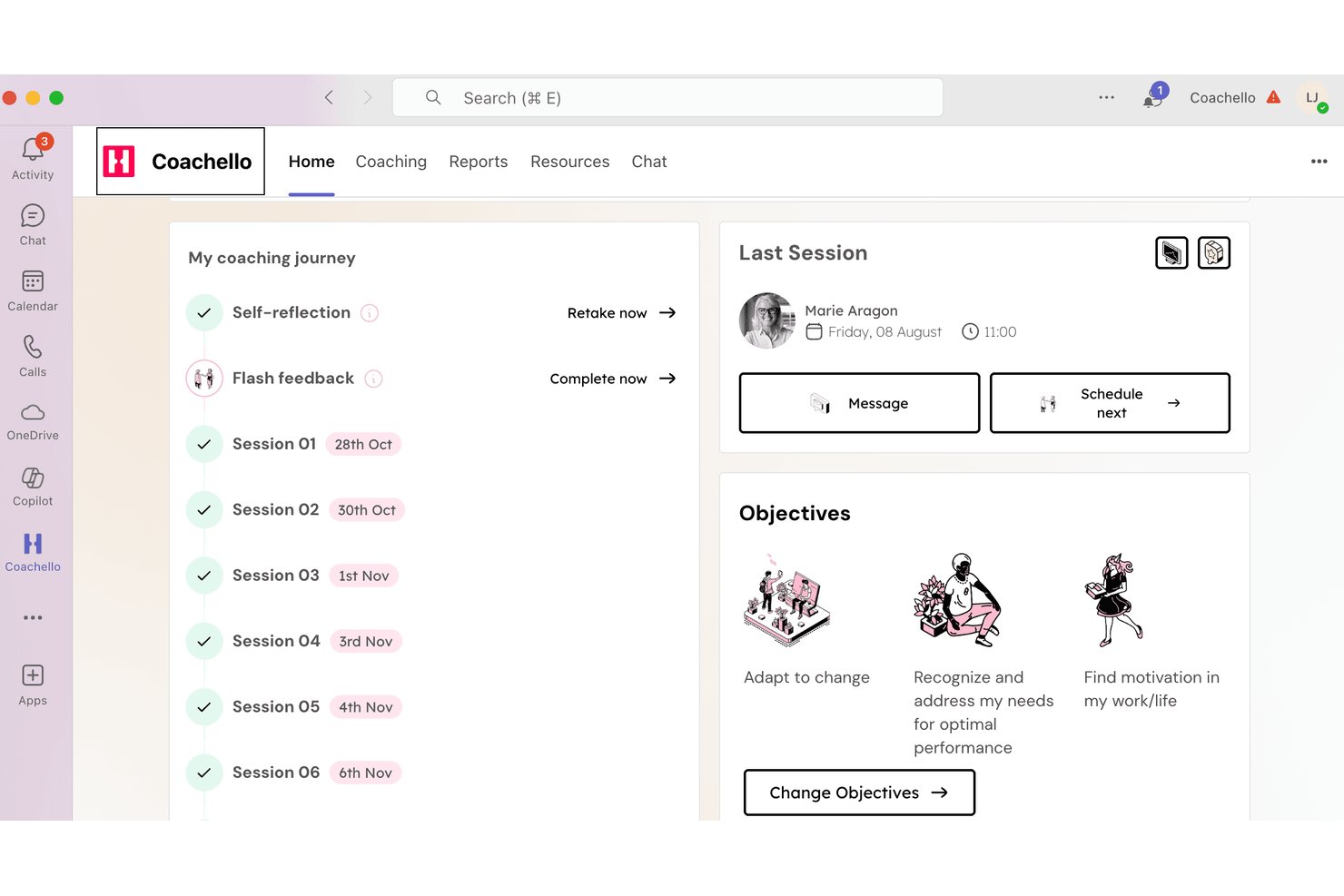Viewport: 1344px width, 896px height.
Task: Click Retake now for Self-reflection
Action: tap(622, 313)
